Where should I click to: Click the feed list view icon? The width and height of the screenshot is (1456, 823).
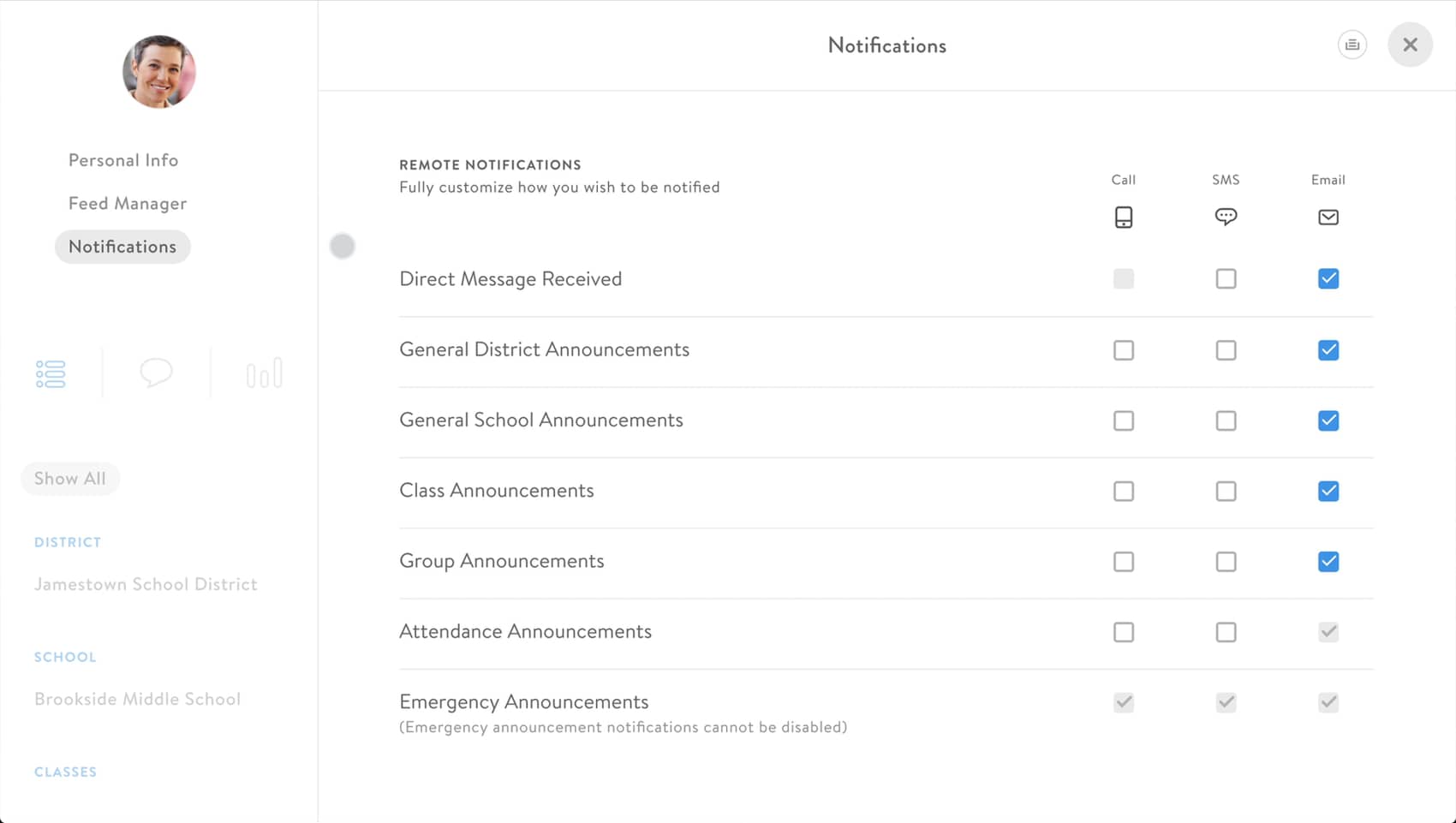coord(51,374)
